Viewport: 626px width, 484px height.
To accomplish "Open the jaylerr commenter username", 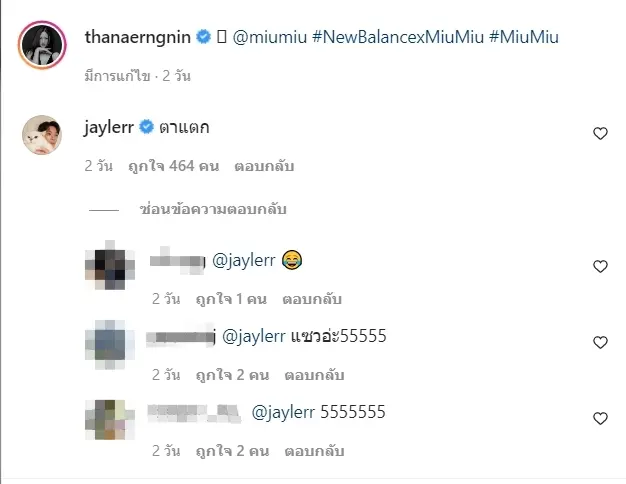I will coord(109,127).
